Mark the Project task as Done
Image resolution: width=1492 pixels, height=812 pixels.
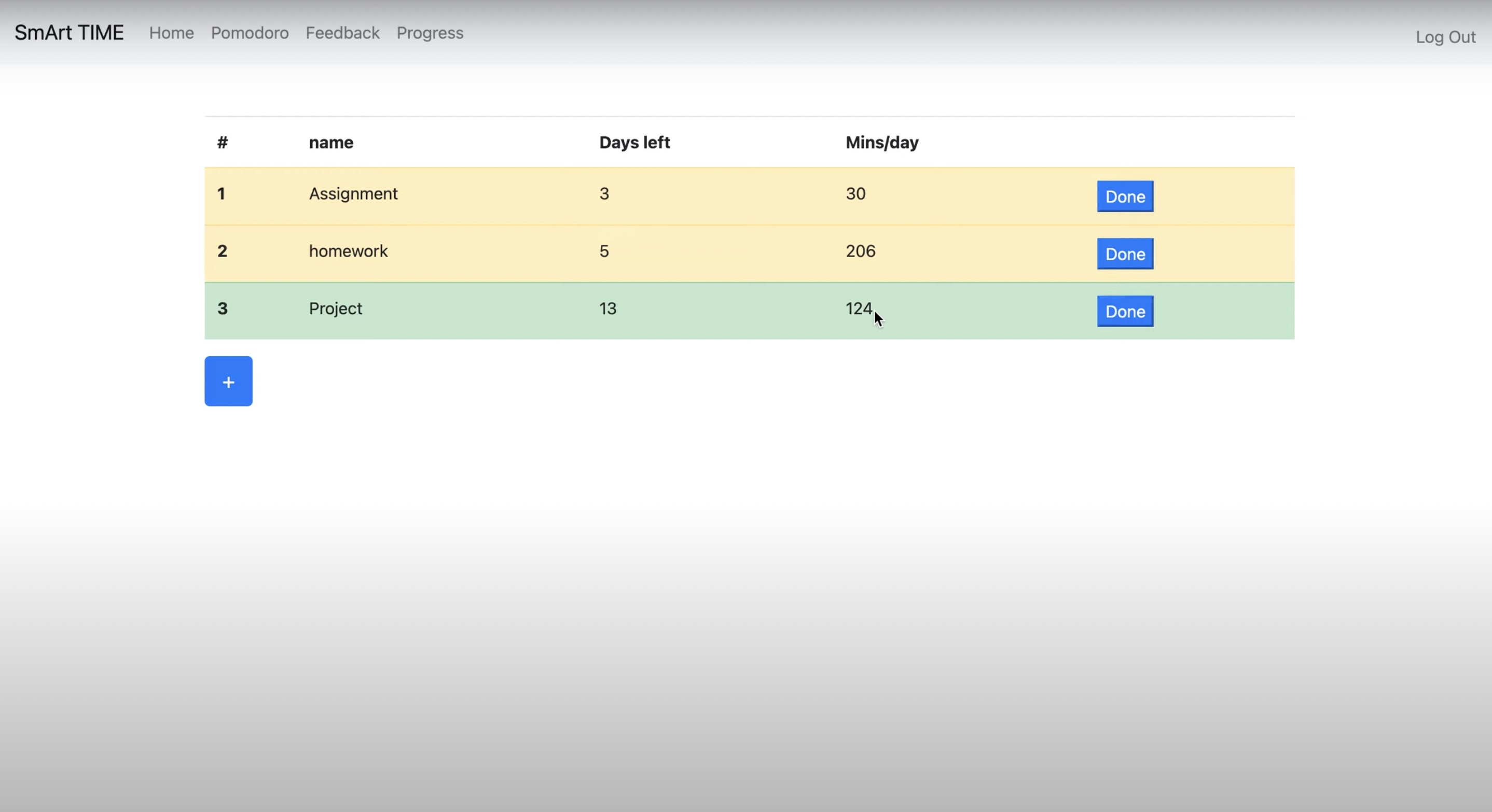[1125, 312]
